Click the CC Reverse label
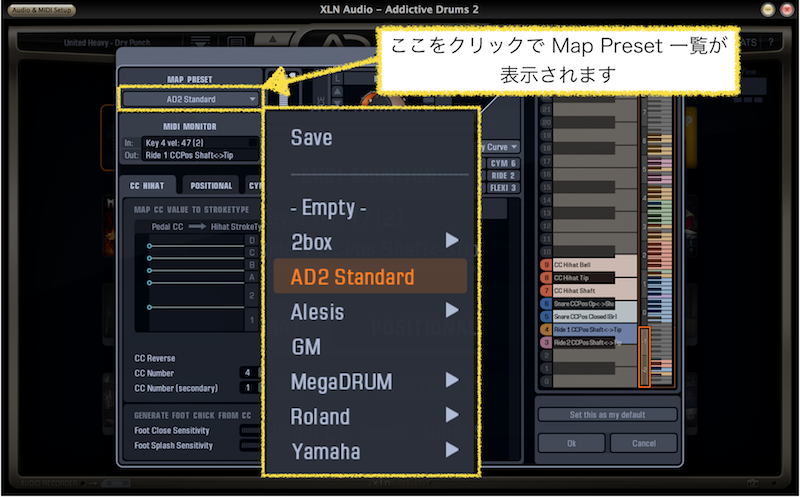 click(155, 358)
